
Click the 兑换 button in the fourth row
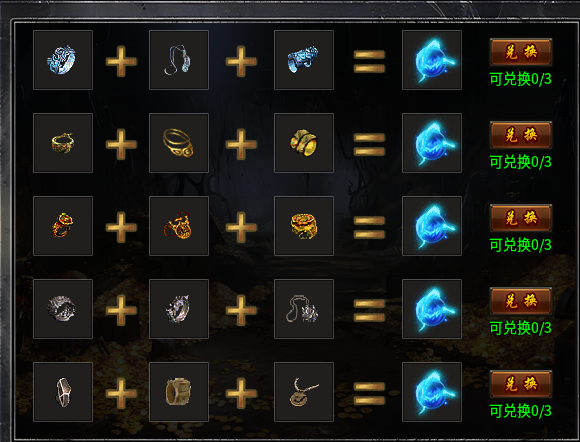(x=521, y=301)
